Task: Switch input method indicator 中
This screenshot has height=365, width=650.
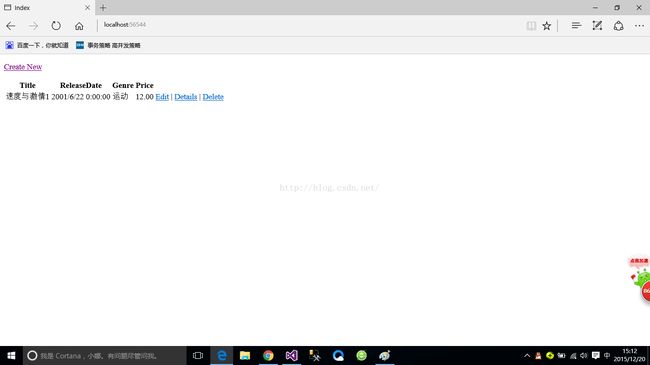Action: click(607, 355)
